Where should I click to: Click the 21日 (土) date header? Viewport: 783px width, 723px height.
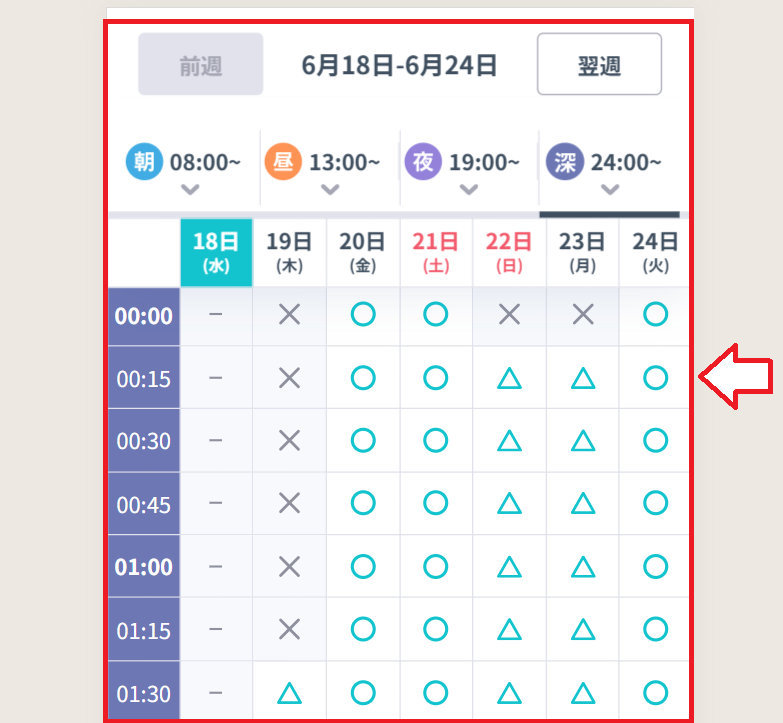pos(435,252)
